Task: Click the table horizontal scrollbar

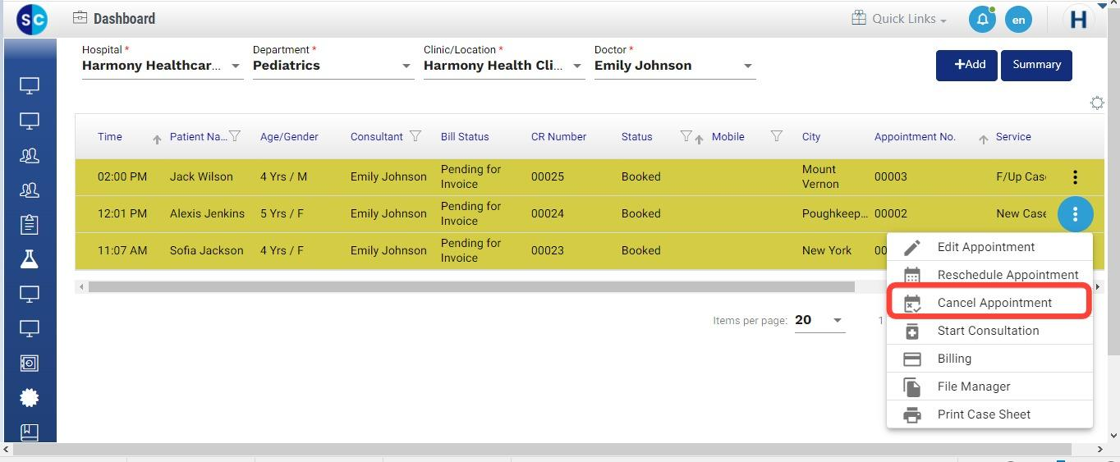Action: point(470,287)
